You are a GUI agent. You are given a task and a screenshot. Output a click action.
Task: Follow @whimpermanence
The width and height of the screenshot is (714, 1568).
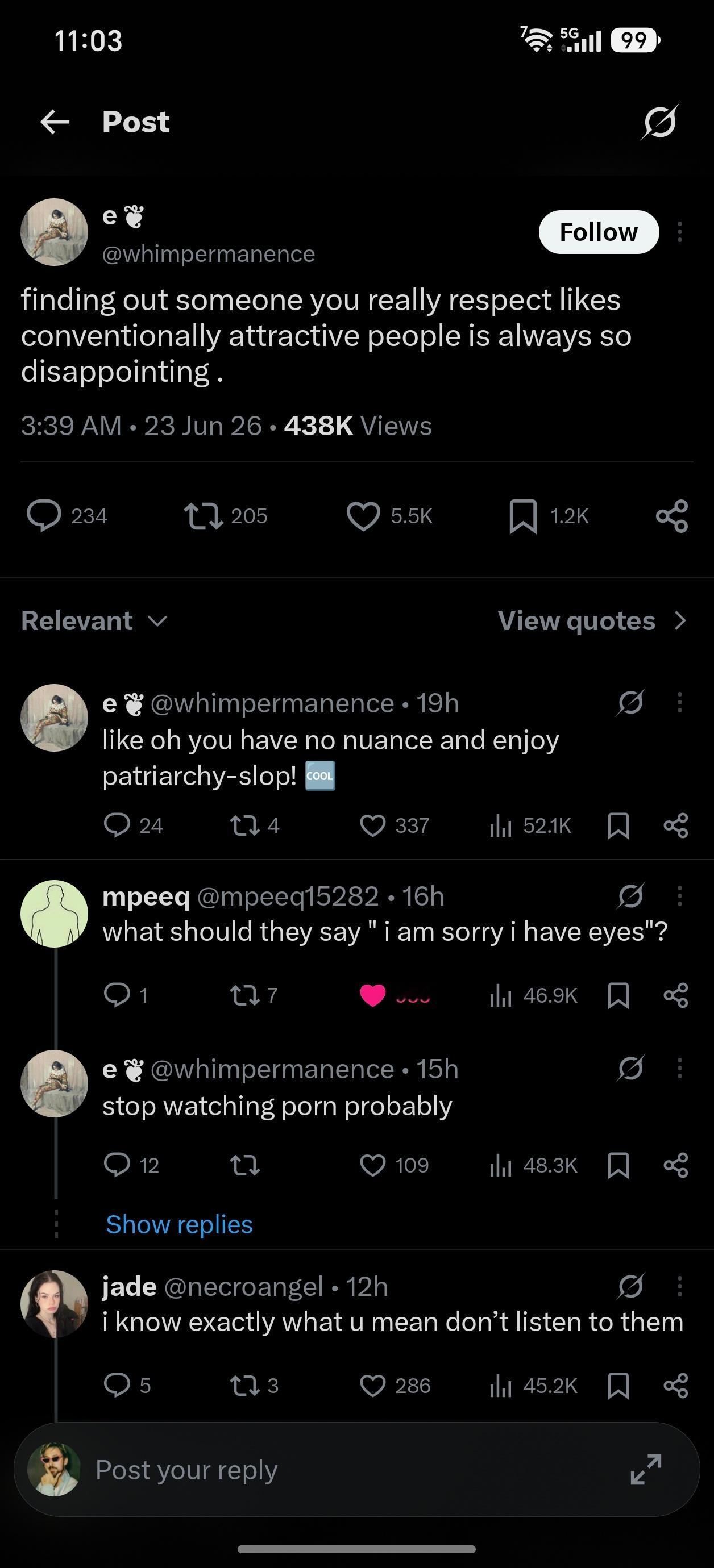click(x=599, y=232)
